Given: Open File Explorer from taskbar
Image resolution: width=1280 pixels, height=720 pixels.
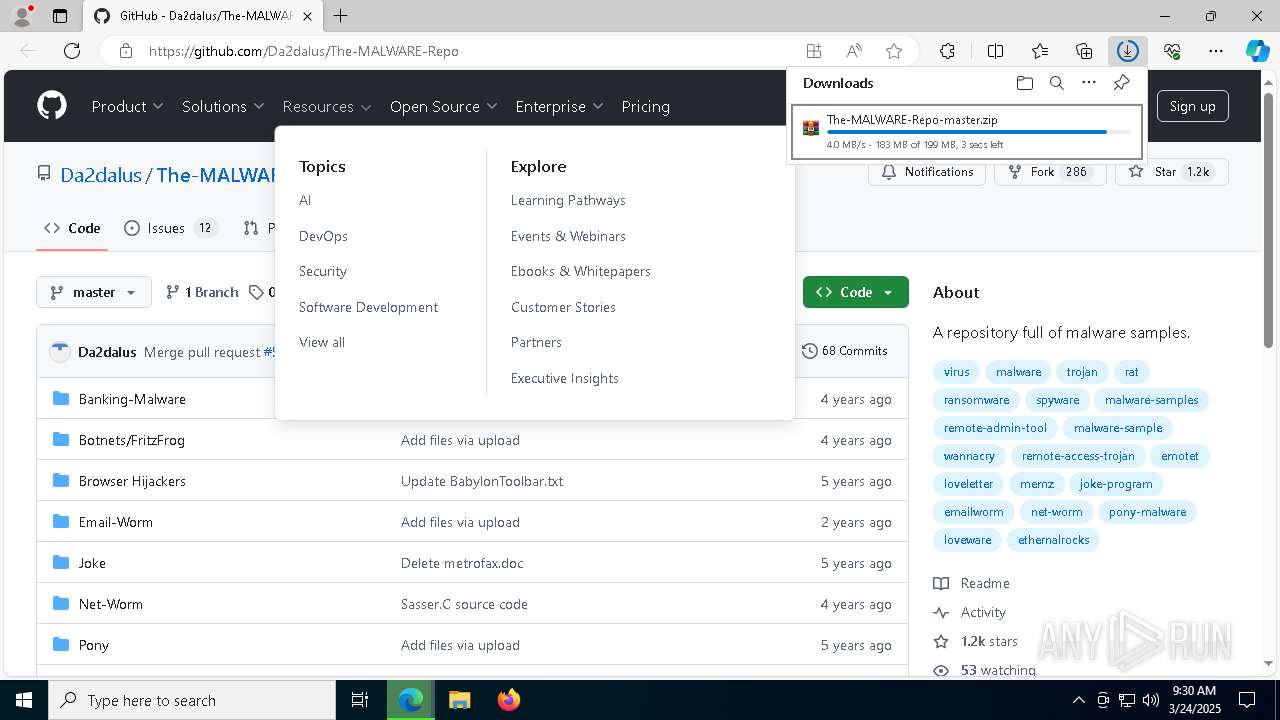Looking at the screenshot, I should [x=459, y=700].
